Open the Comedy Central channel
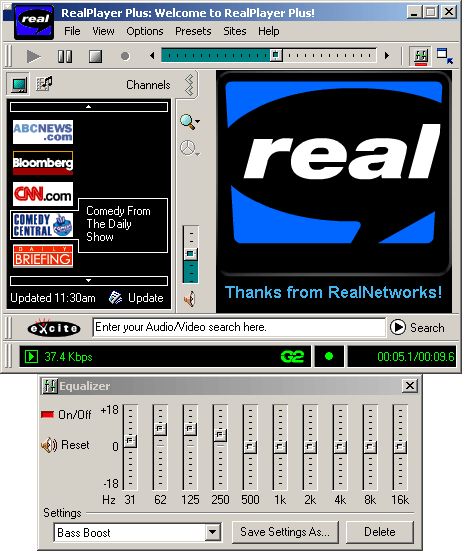The width and height of the screenshot is (462, 551). click(x=43, y=225)
